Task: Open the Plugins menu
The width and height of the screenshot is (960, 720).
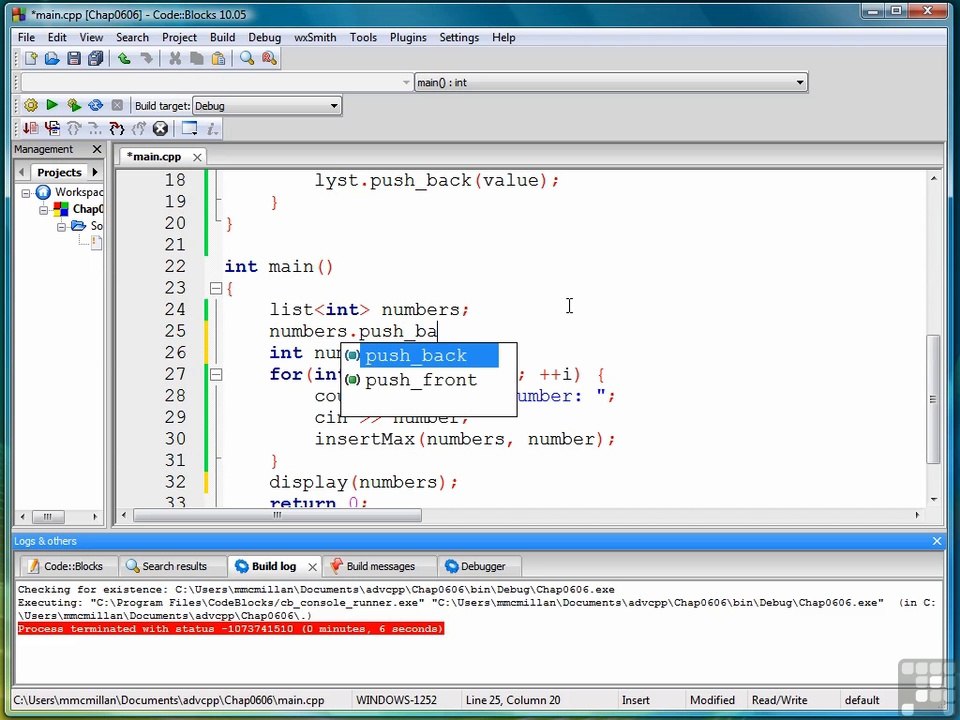Action: [408, 37]
